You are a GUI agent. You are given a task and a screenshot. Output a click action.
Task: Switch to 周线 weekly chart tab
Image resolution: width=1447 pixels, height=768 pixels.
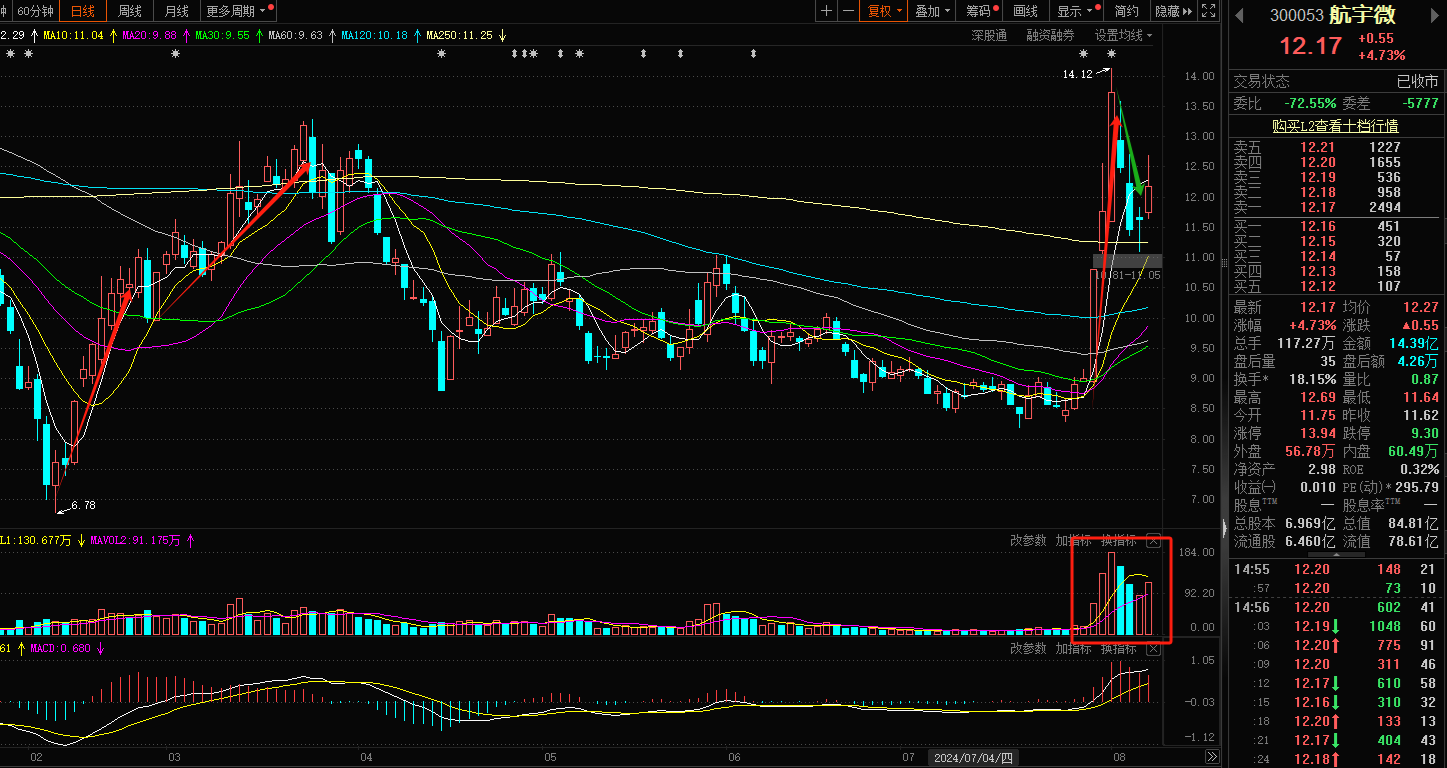click(130, 11)
